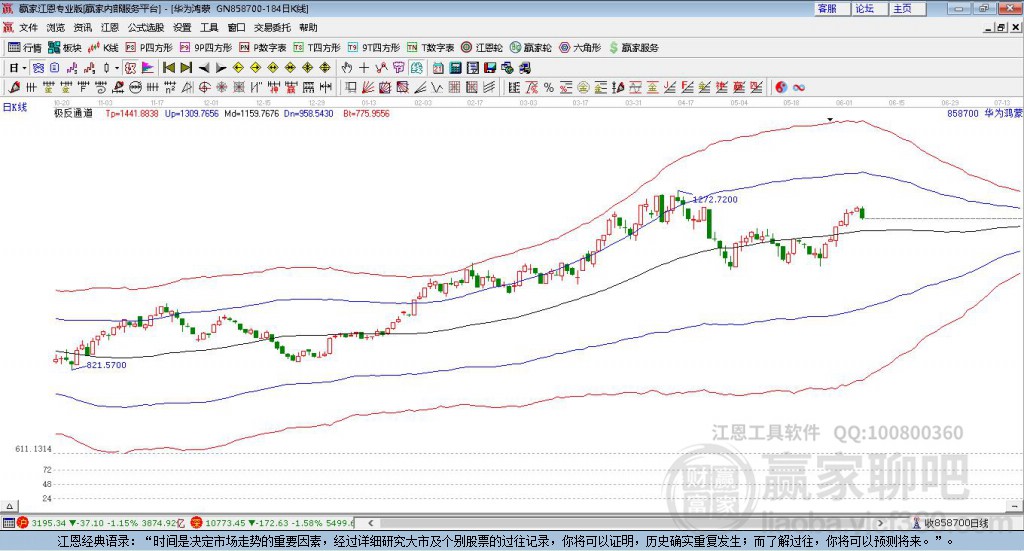
Task: Open the 文件 menu
Action: pyautogui.click(x=29, y=27)
